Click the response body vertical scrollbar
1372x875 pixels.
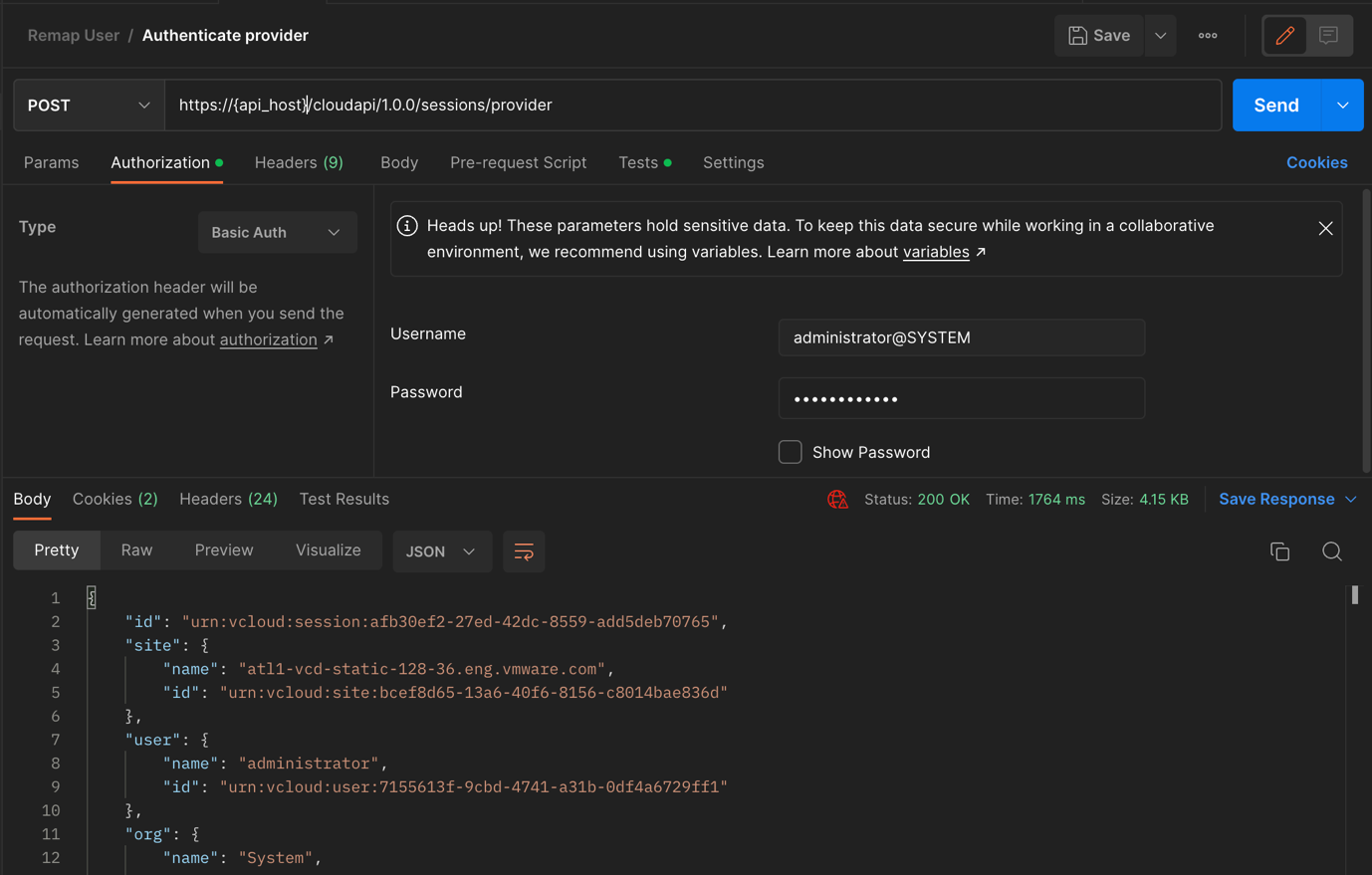1354,595
